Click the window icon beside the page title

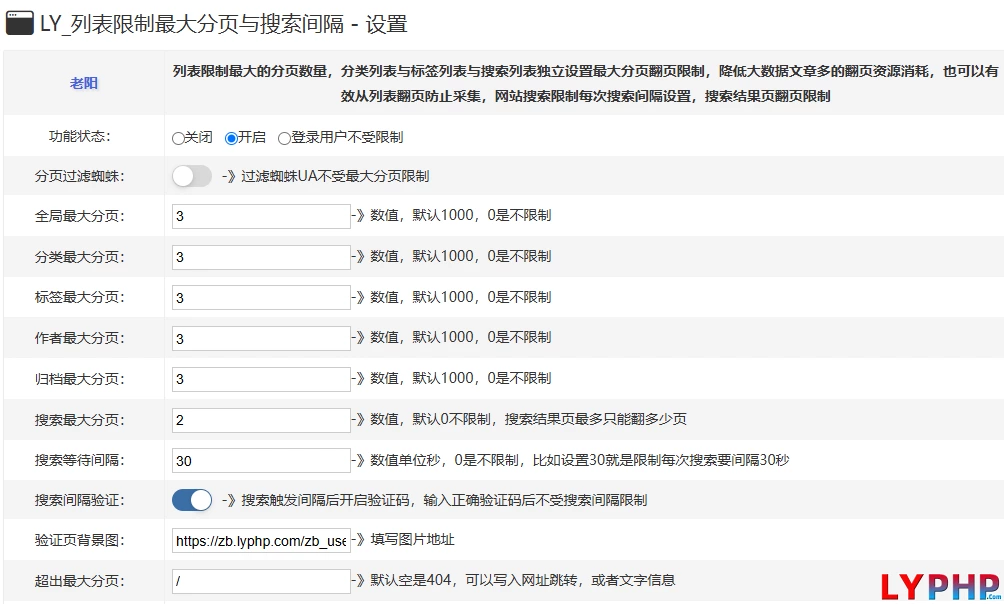[20, 24]
